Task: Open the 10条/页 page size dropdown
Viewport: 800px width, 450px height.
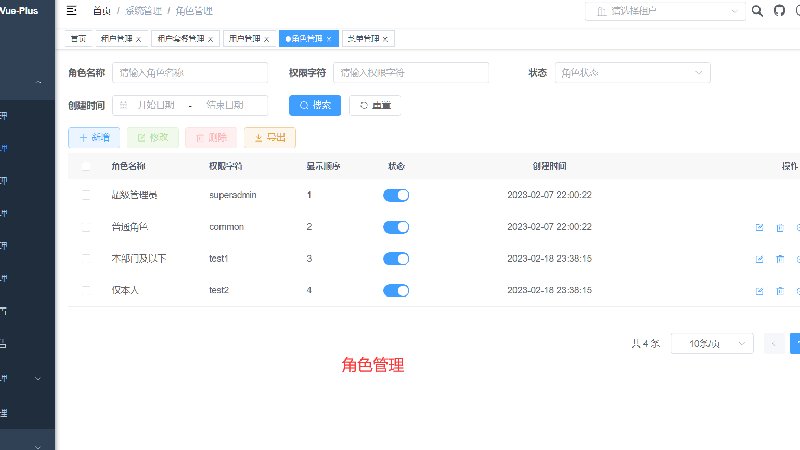Action: tap(712, 343)
